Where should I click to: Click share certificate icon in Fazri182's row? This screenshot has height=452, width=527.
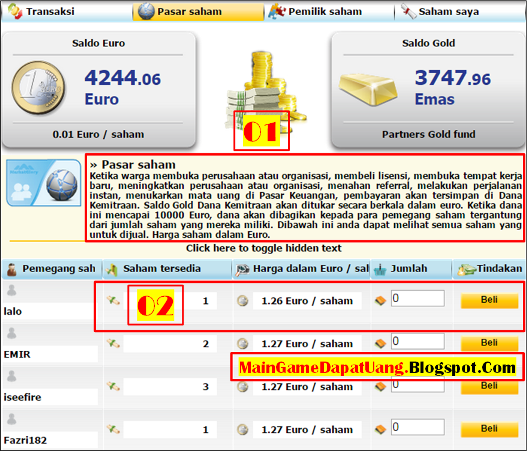[x=113, y=429]
